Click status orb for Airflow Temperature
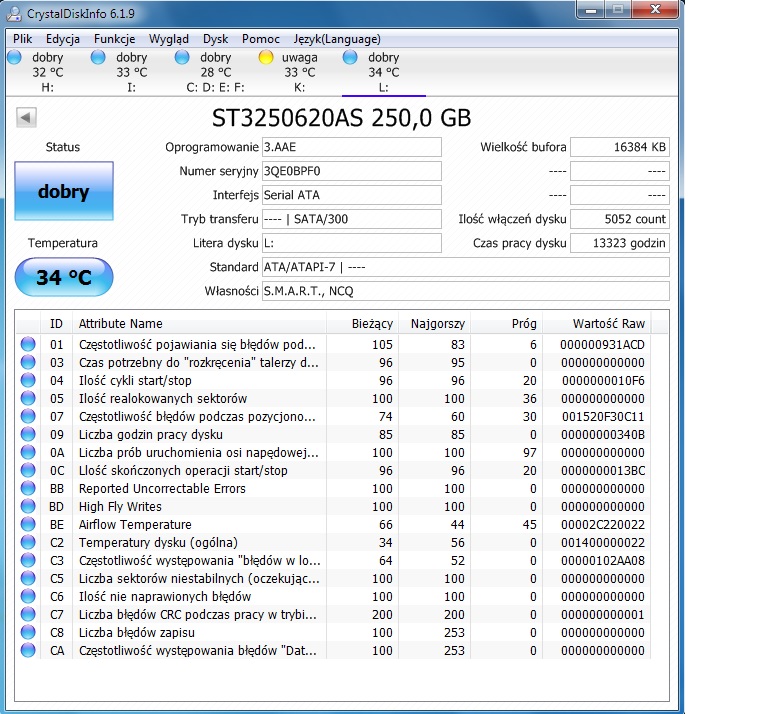 pyautogui.click(x=28, y=524)
